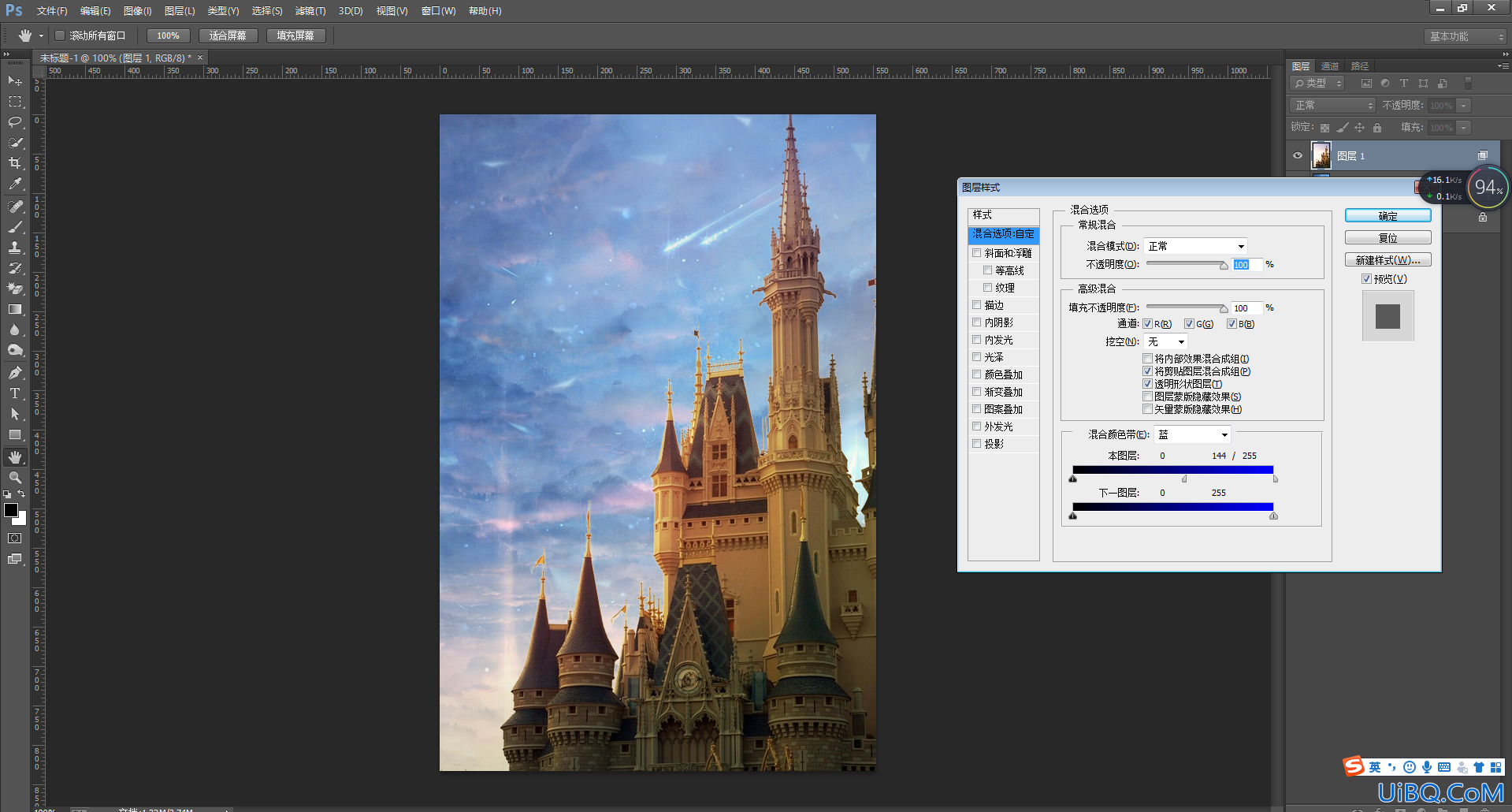This screenshot has height=812, width=1512.
Task: Open the Layers panel flyout menu
Action: click(1503, 66)
